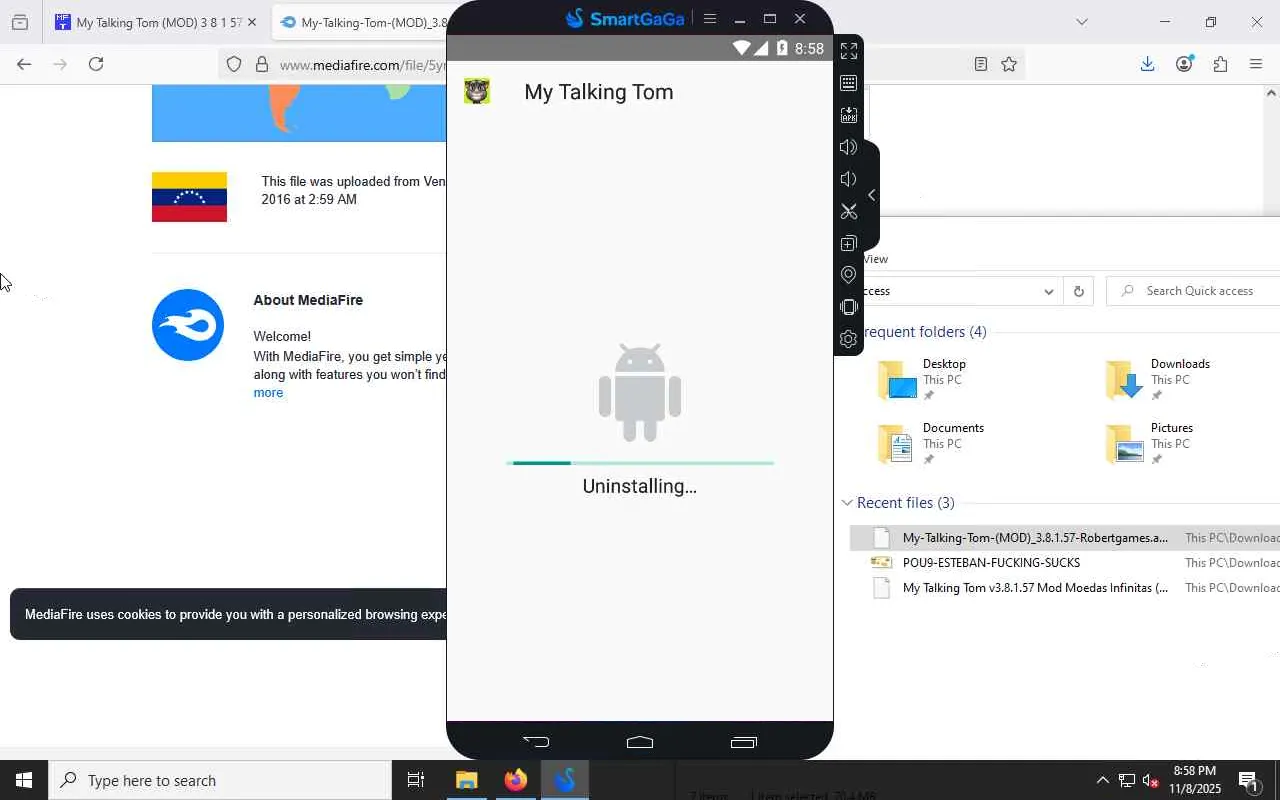
Task: Click the muted speaker icon in system tray
Action: (1150, 780)
